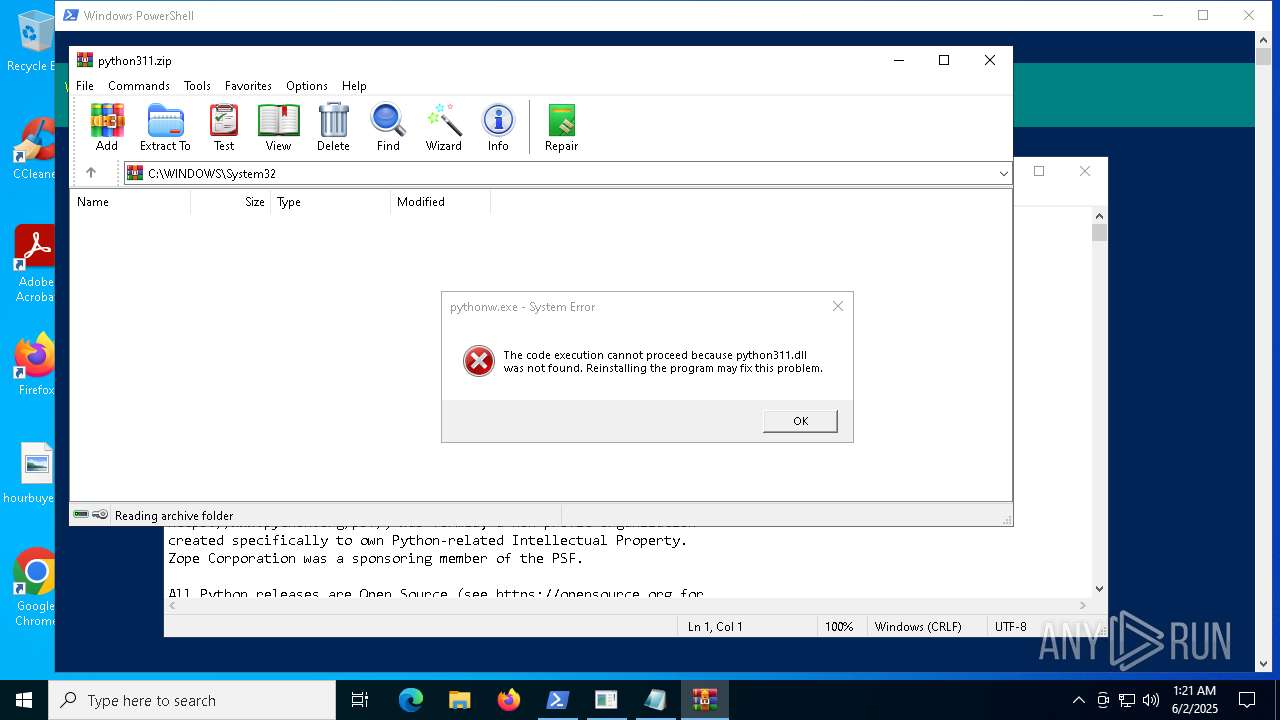Show hidden system tray icons
Viewport: 1280px width, 720px height.
(1078, 700)
